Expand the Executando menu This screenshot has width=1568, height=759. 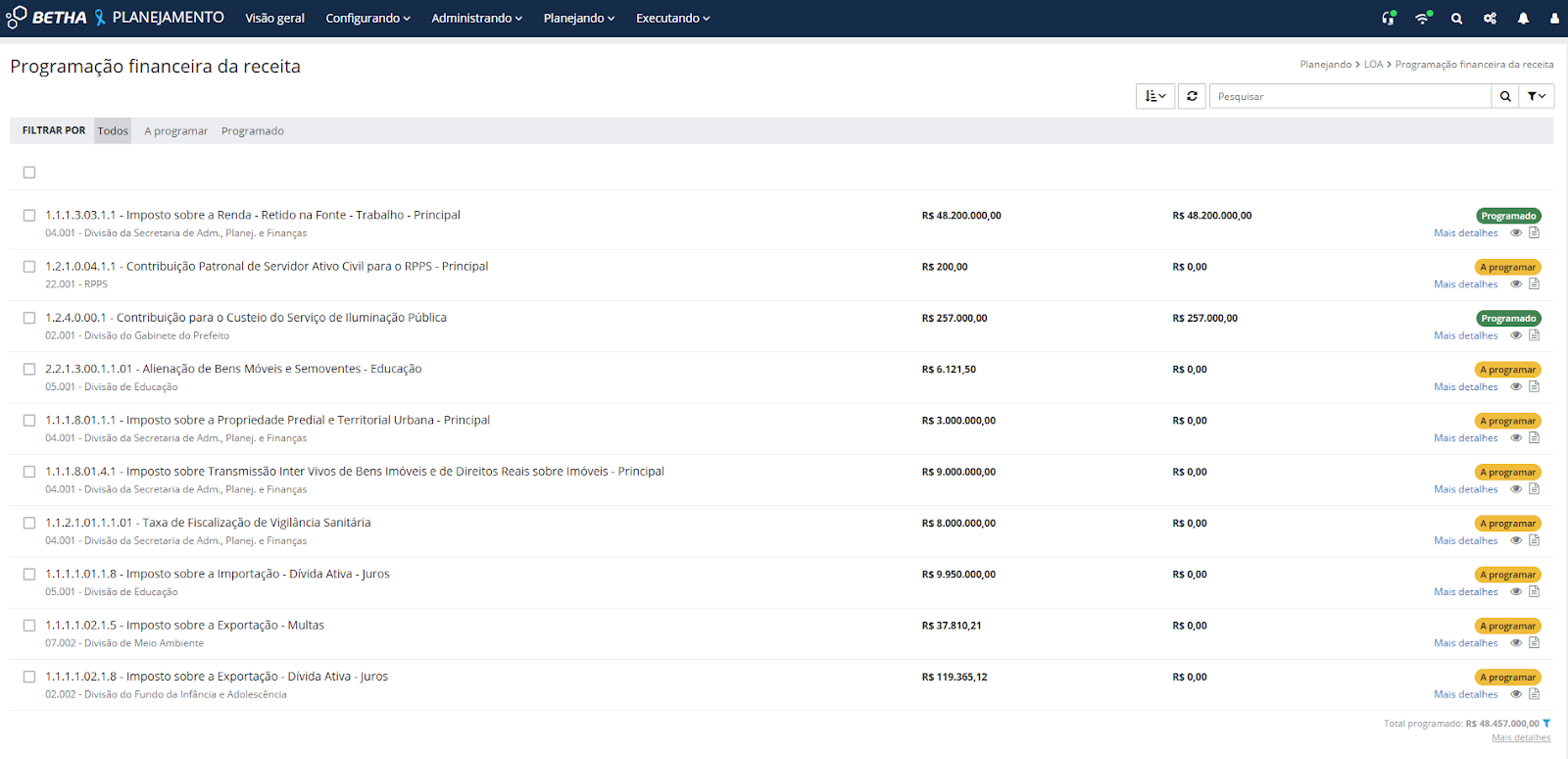672,19
